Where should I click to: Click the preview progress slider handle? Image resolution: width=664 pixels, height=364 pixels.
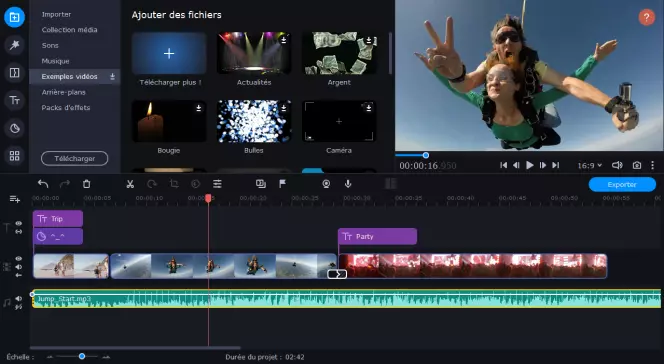pos(426,155)
